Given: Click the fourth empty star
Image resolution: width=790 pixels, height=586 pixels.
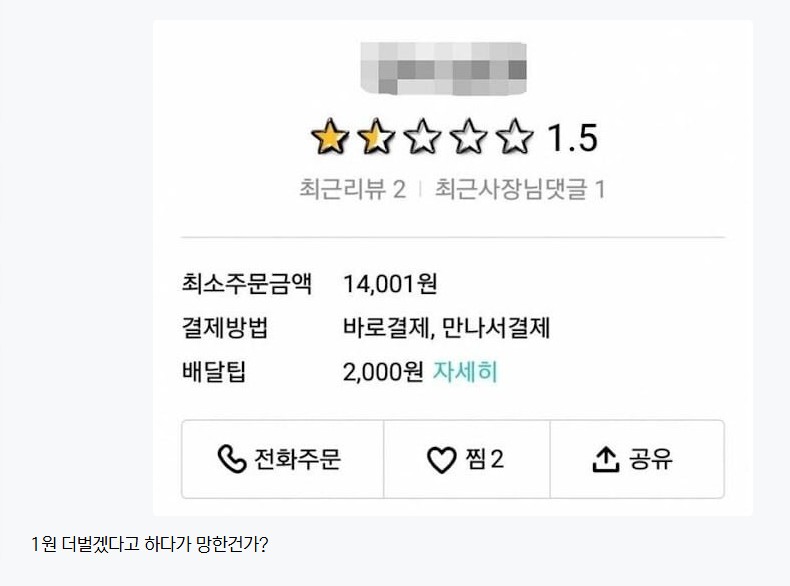Looking at the screenshot, I should [x=469, y=138].
